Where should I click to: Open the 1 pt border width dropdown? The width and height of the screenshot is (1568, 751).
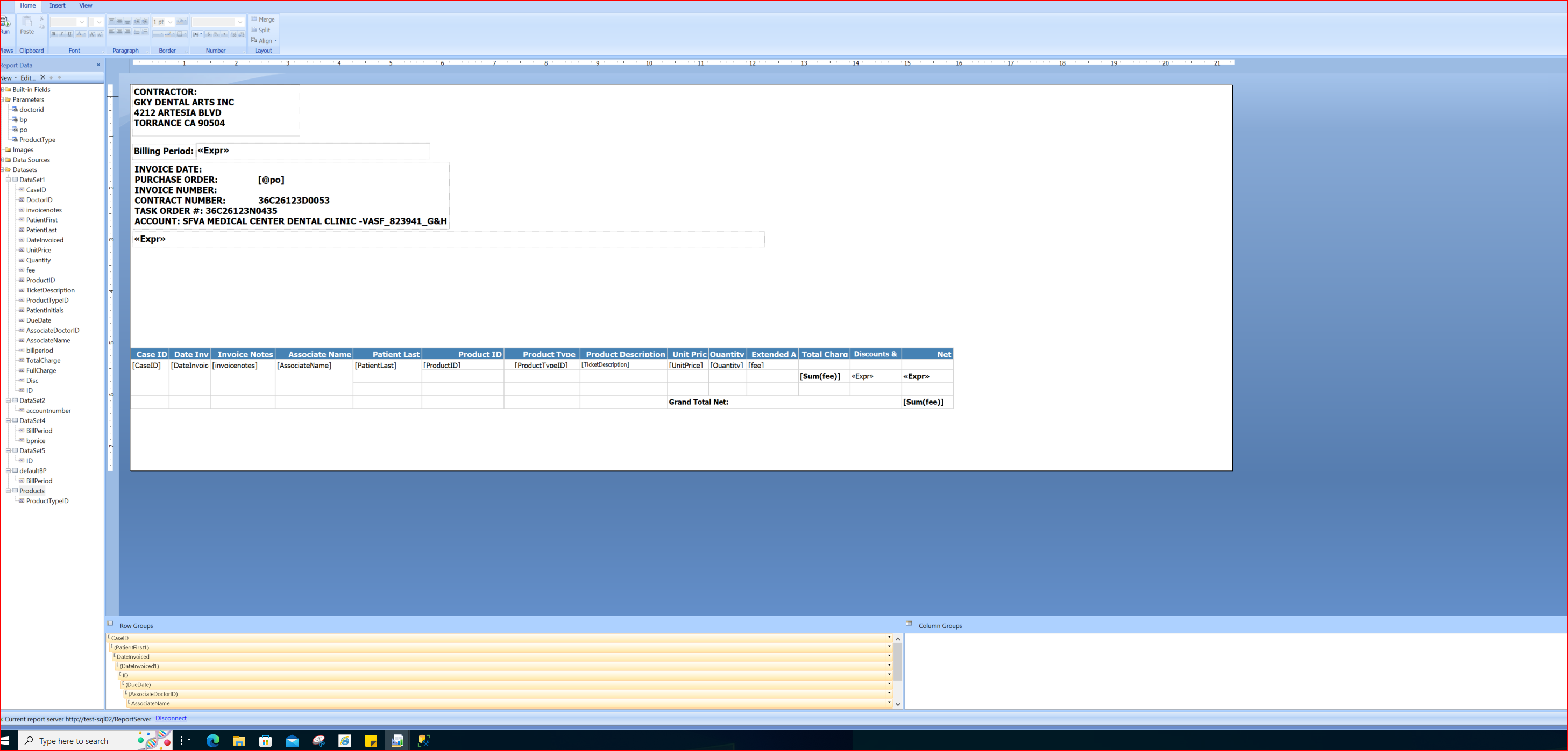tap(169, 22)
